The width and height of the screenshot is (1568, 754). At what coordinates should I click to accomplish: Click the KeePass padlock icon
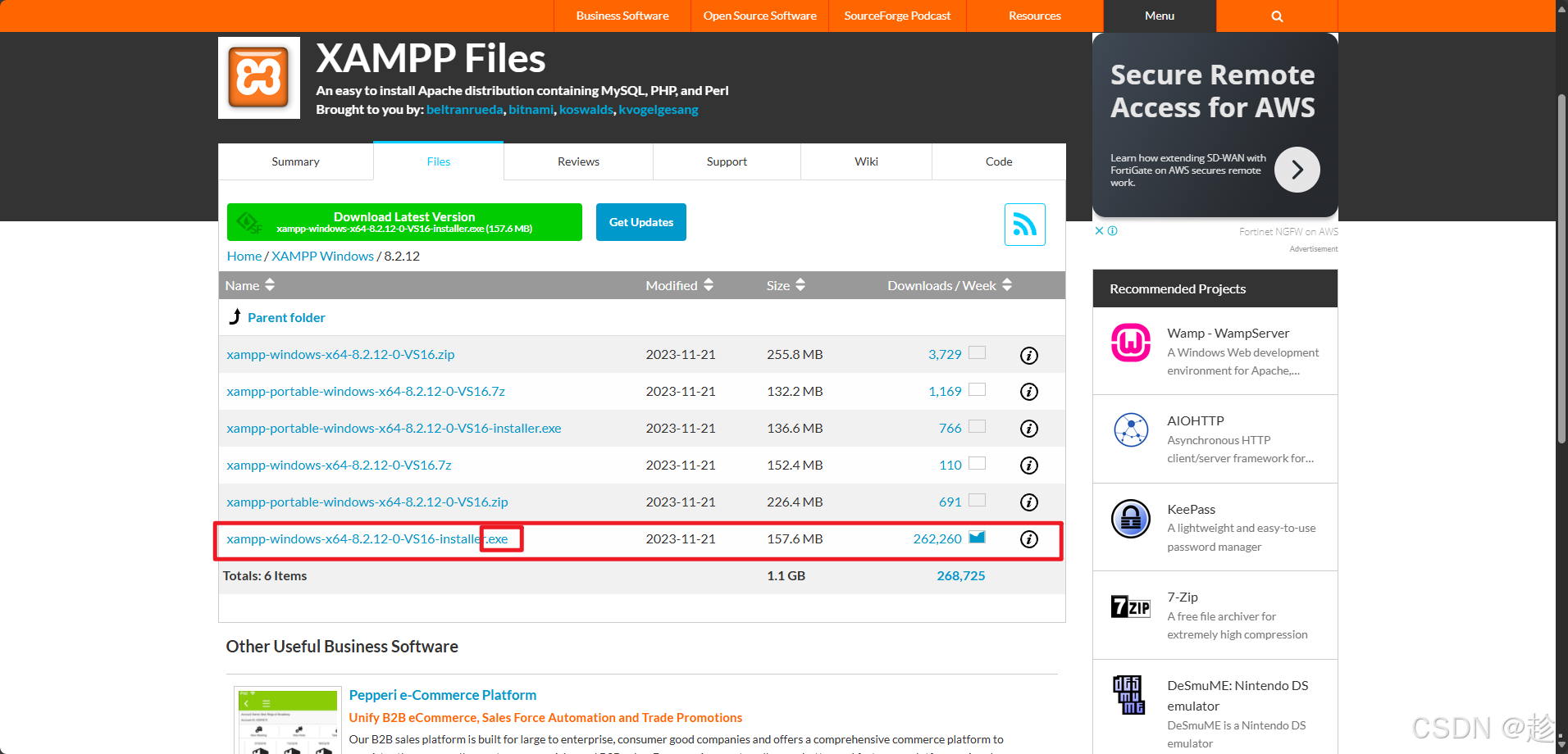click(x=1131, y=519)
